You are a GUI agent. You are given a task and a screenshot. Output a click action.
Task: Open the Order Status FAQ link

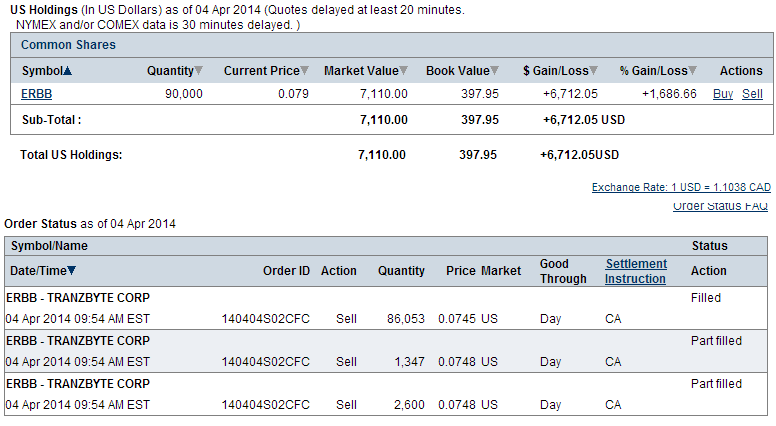click(720, 206)
